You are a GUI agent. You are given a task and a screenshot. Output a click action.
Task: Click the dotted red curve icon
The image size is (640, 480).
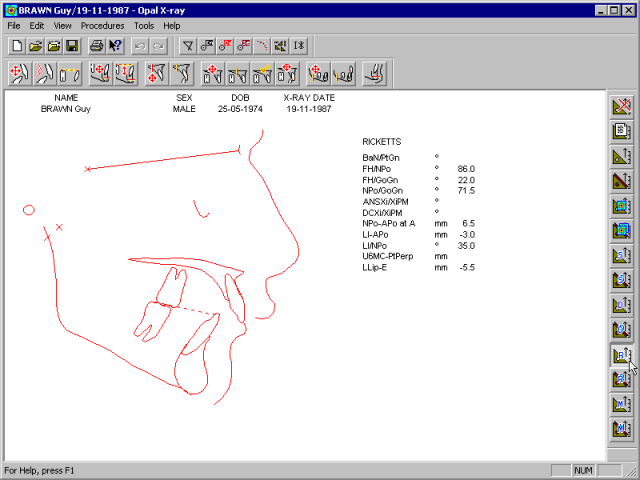[x=262, y=46]
